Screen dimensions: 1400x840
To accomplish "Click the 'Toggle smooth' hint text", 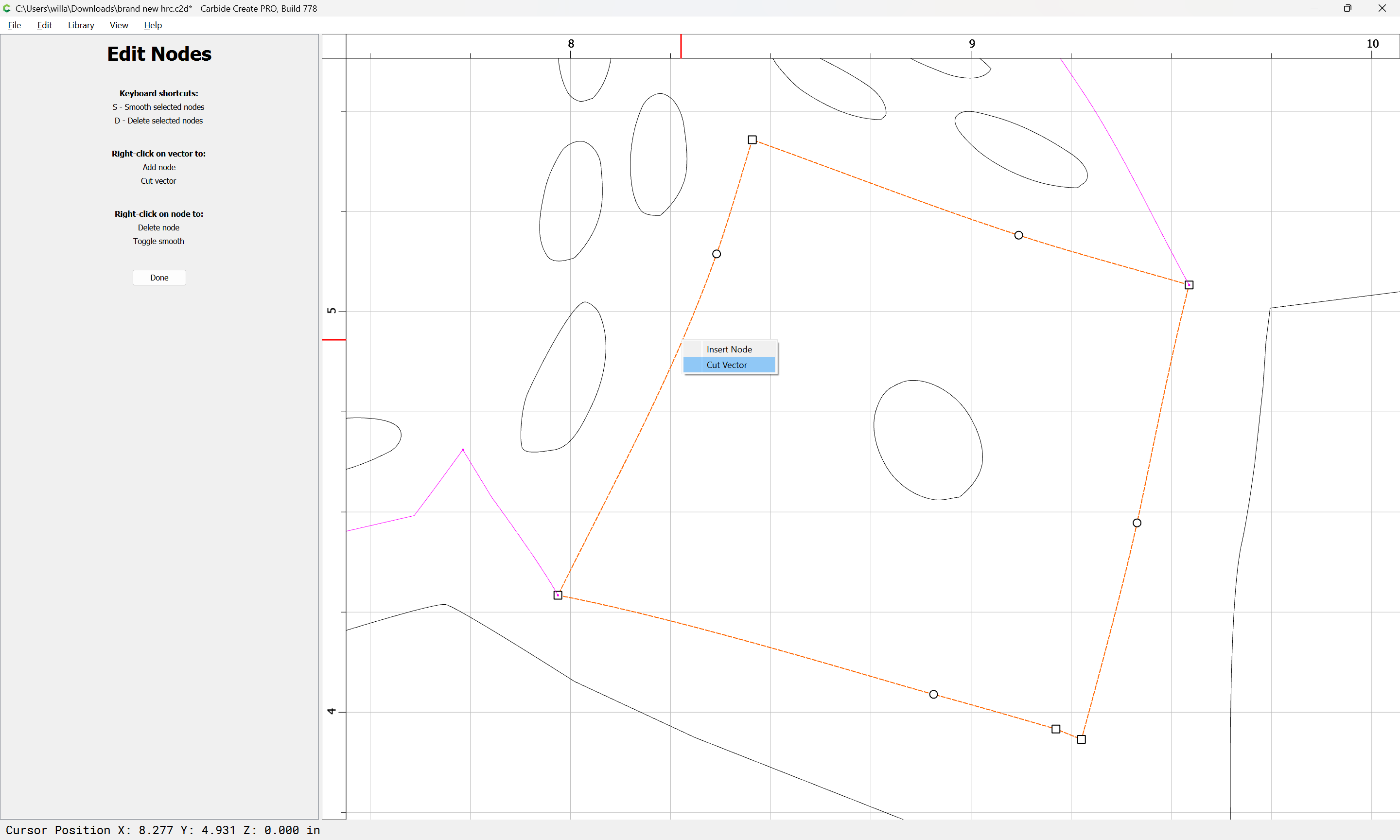I will point(158,241).
